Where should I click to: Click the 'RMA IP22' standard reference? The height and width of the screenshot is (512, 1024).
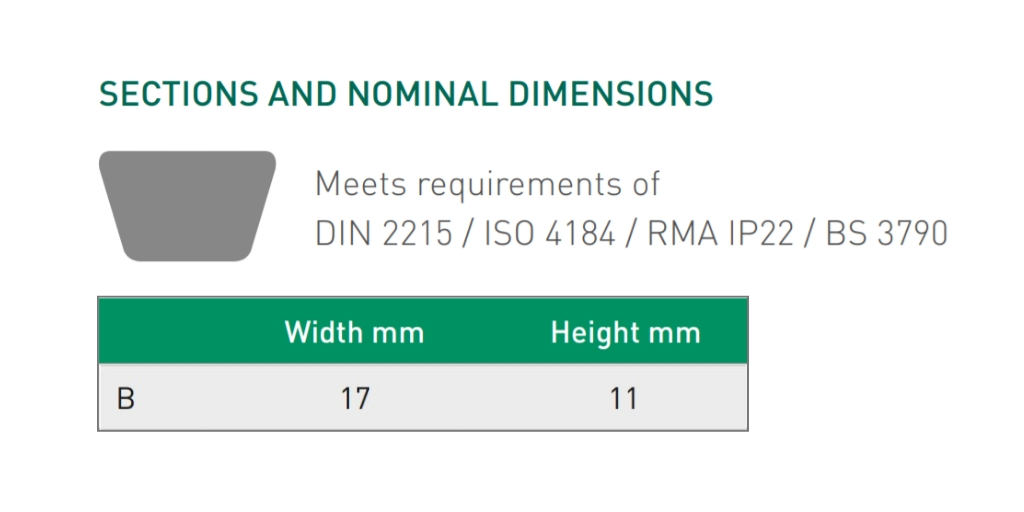[x=720, y=233]
